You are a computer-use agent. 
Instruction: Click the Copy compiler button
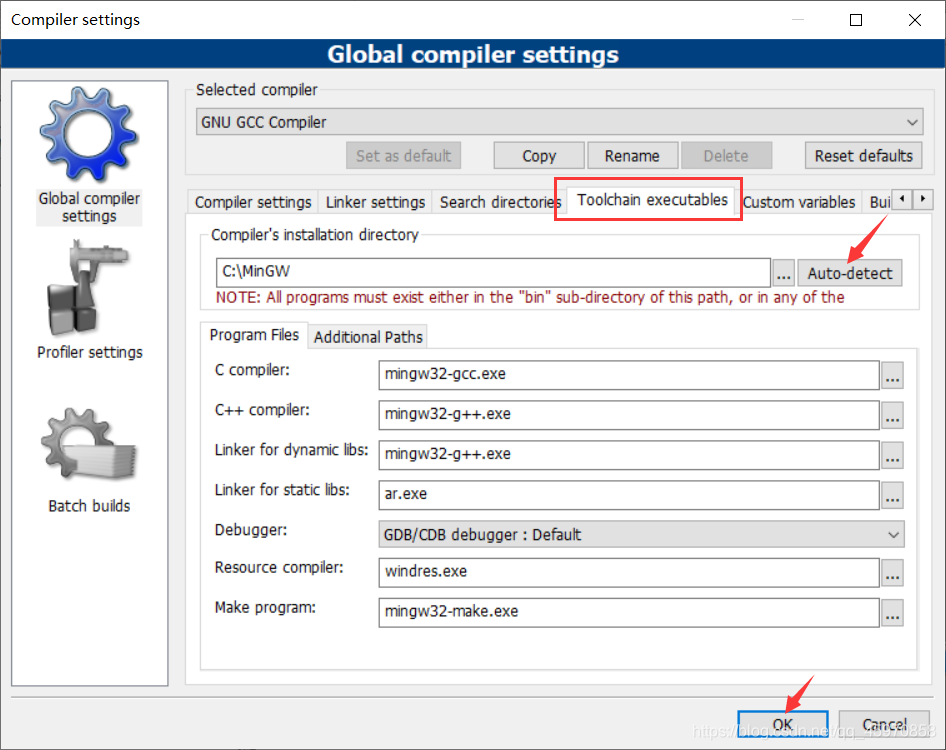tap(539, 156)
